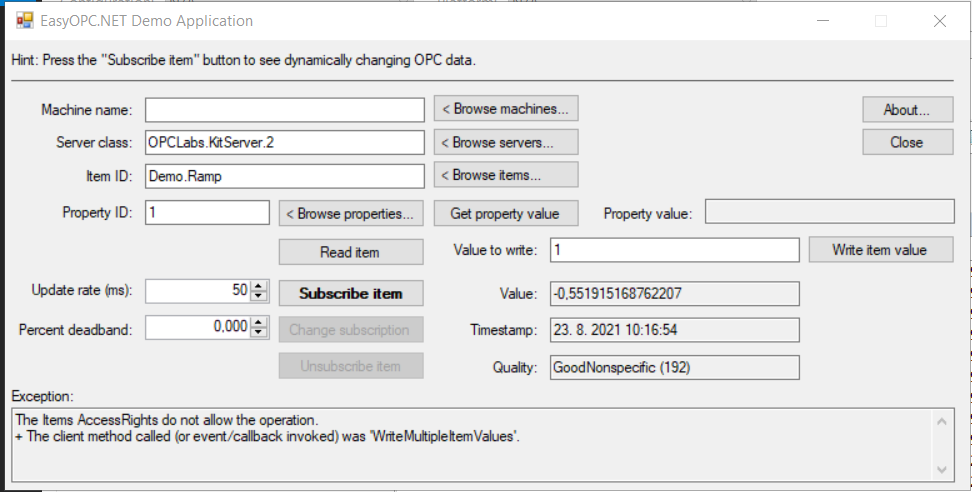Click the 'Value to write:' label
This screenshot has height=492, width=972.
[x=495, y=250]
